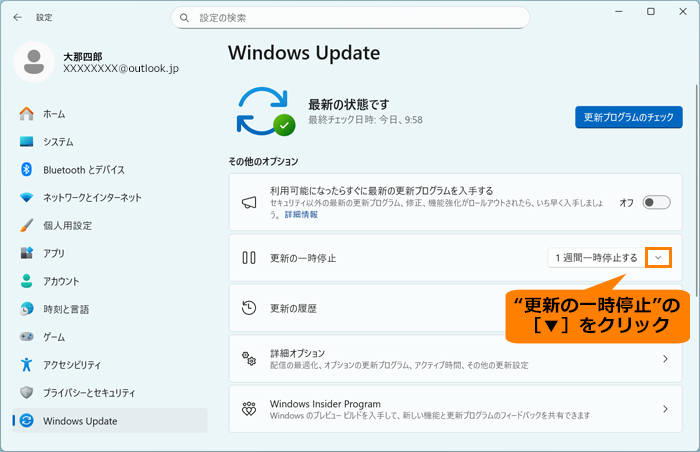
Task: Click the network Wi-Fi icon
Action: point(26,197)
